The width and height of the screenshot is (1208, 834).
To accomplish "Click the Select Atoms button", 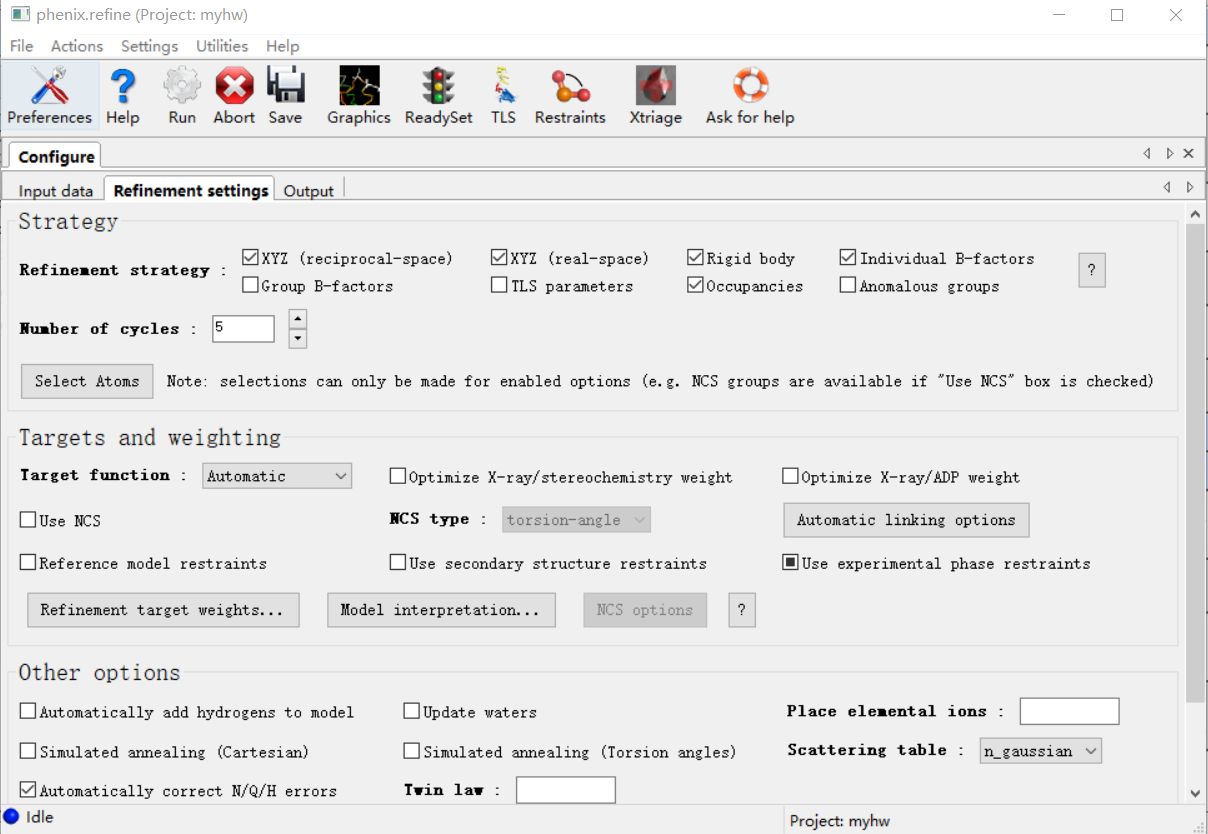I will (x=87, y=381).
